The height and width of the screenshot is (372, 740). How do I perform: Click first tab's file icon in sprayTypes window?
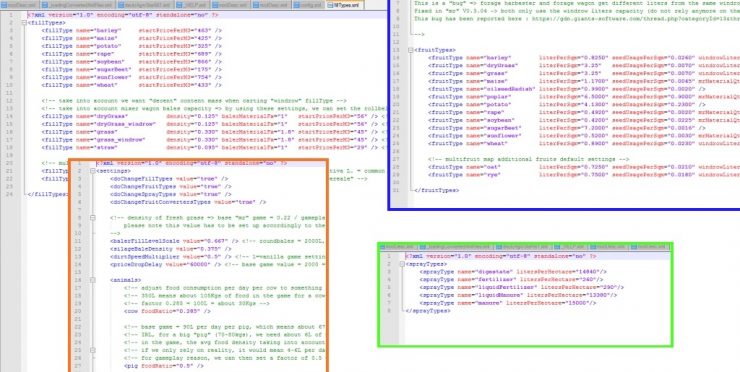[x=383, y=247]
